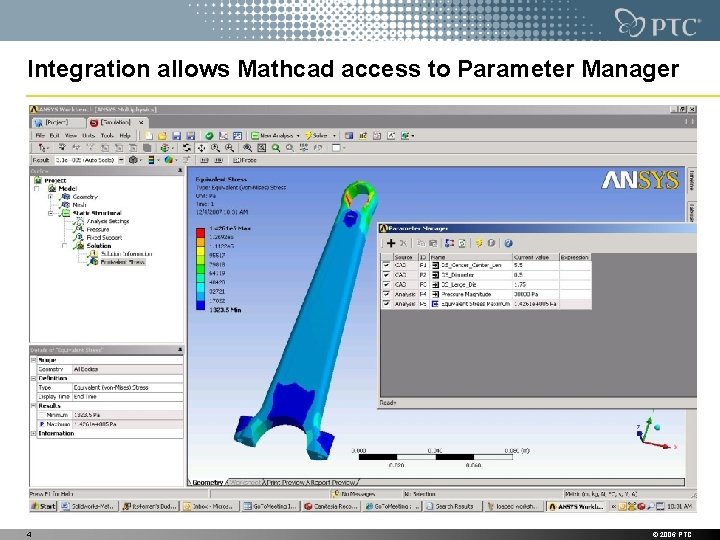The height and width of the screenshot is (540, 720).
Task: Click the Solve lightning button
Action: pyautogui.click(x=316, y=135)
